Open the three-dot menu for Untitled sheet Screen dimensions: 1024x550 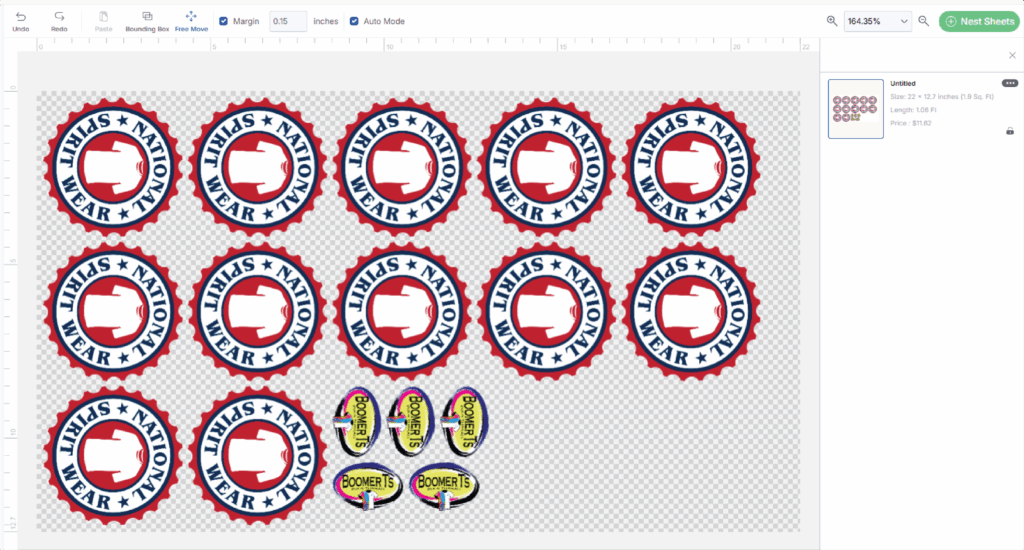[x=1009, y=83]
